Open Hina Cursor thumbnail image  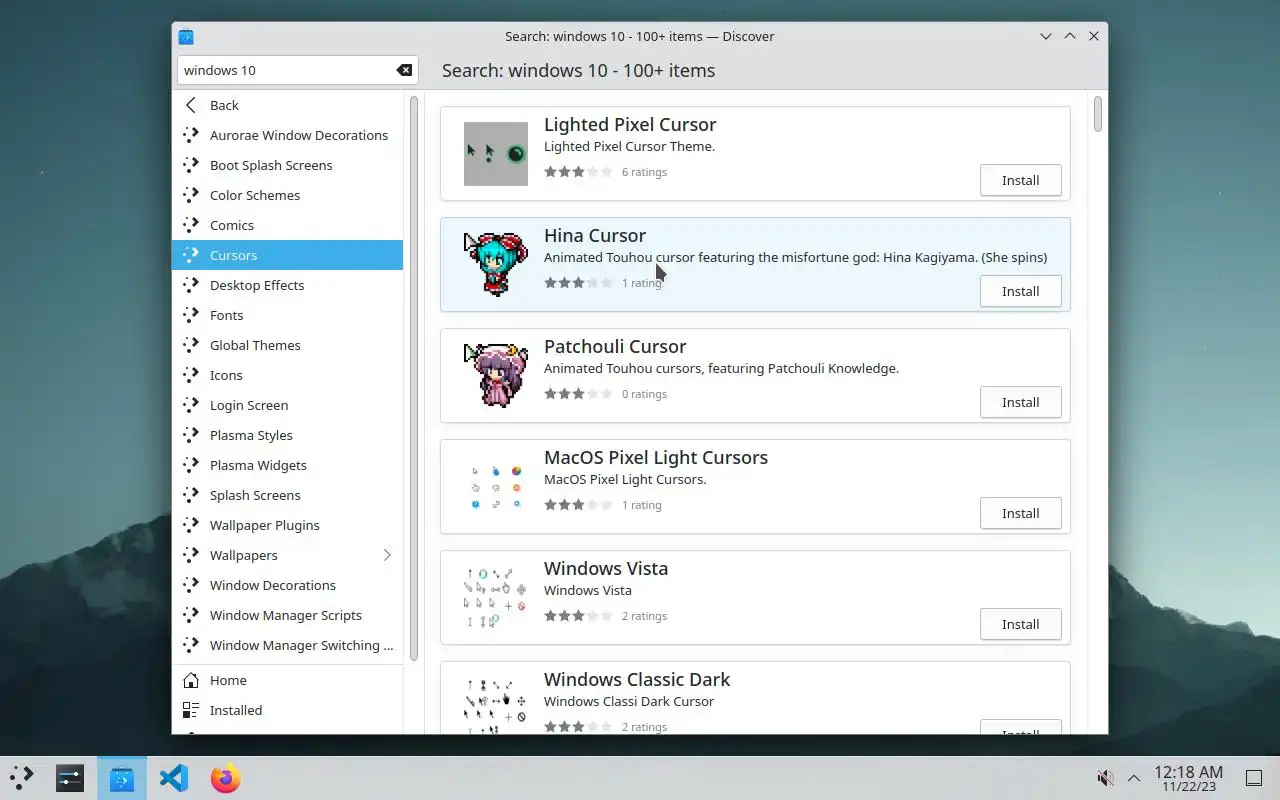point(496,265)
